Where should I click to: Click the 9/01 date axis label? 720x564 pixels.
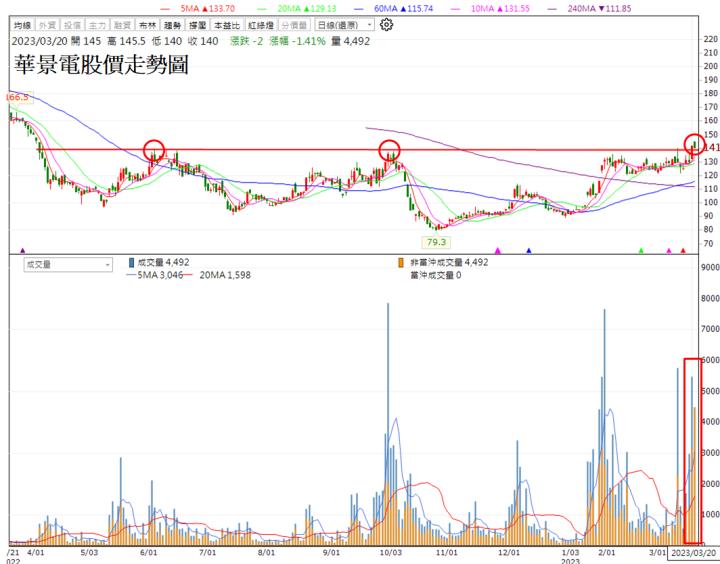pos(331,552)
